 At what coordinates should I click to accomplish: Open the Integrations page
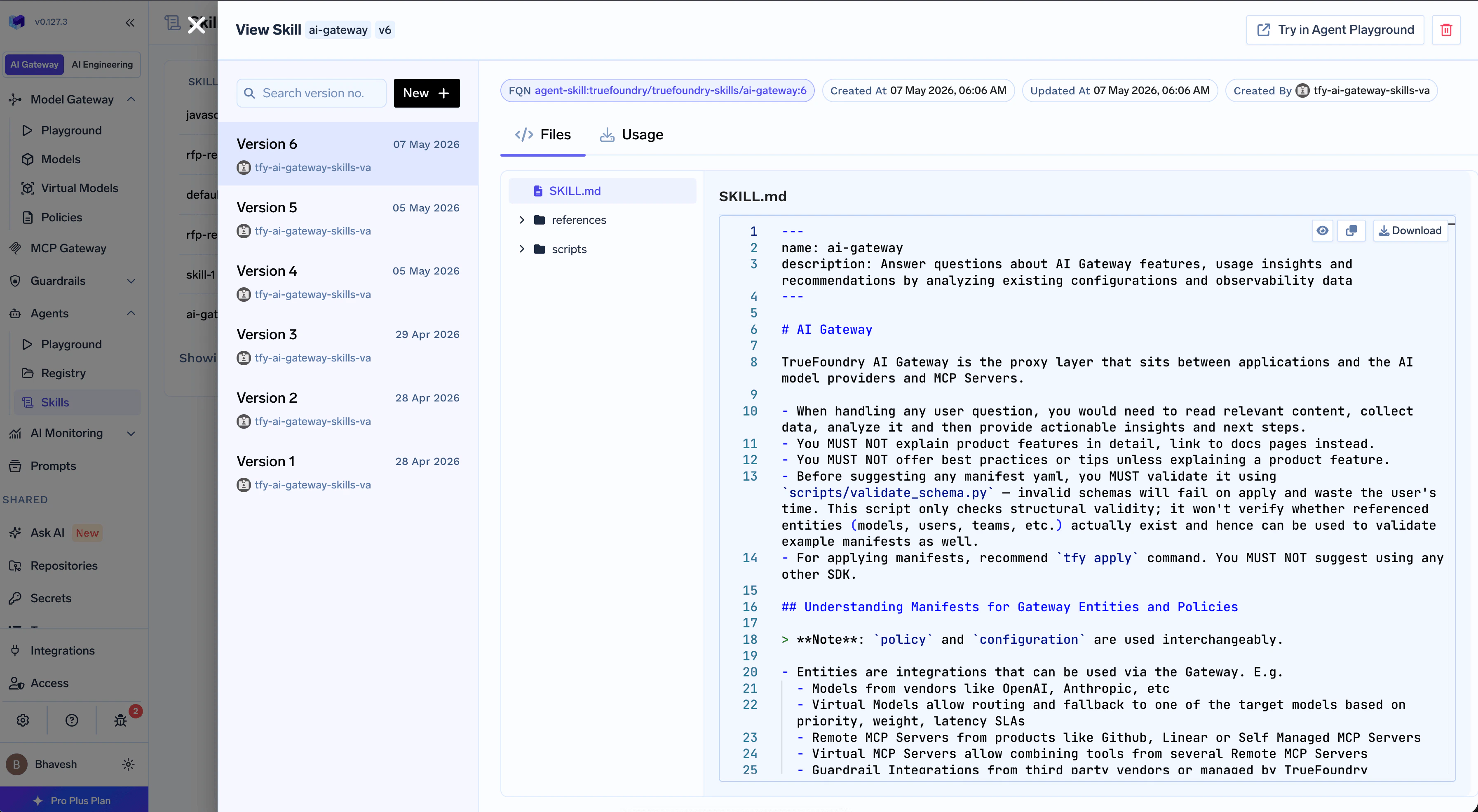coord(63,651)
